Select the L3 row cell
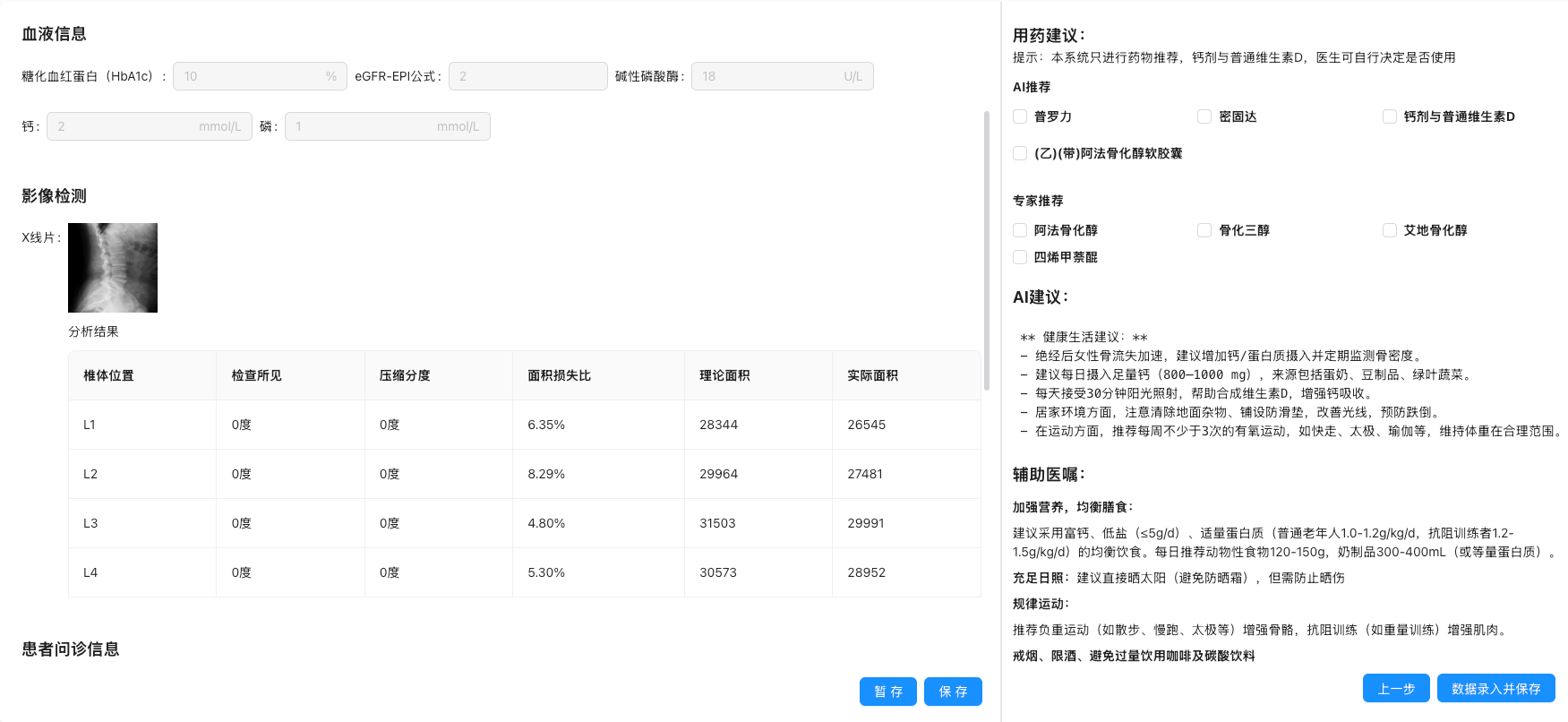This screenshot has width=1568, height=722. point(142,523)
